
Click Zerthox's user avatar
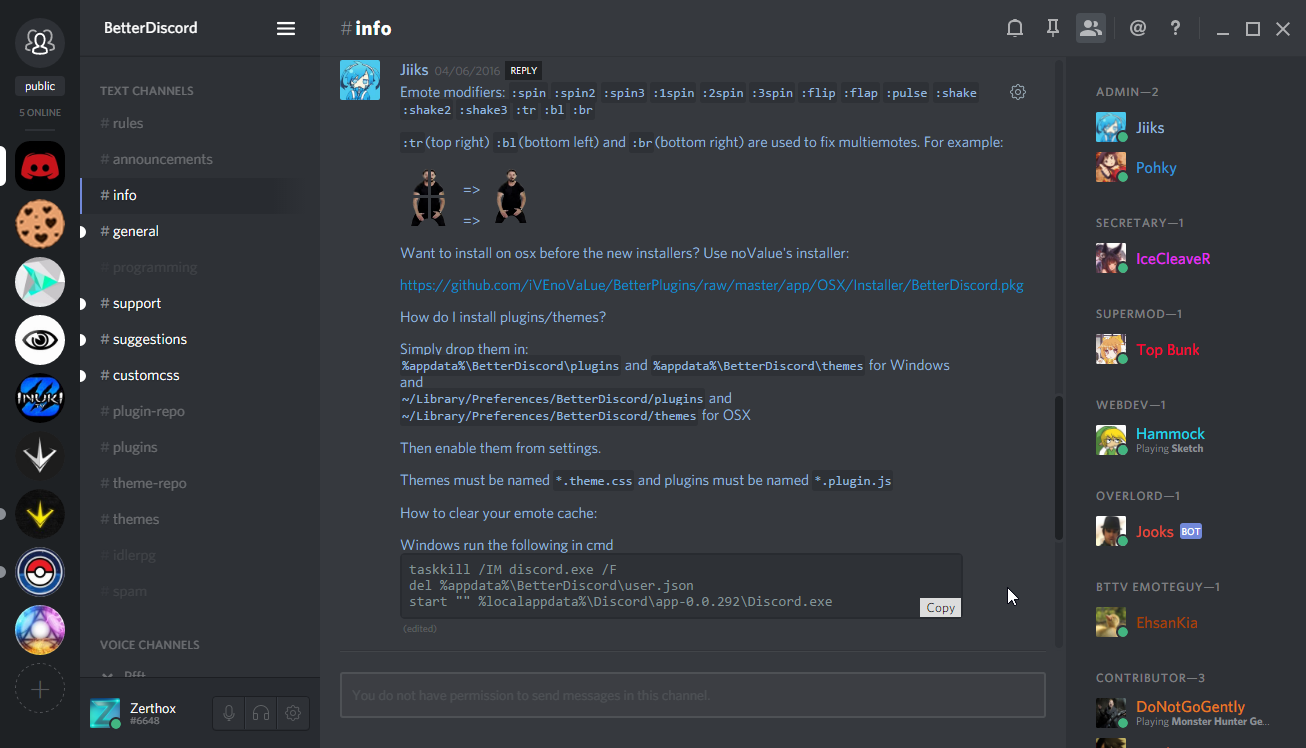[x=105, y=713]
